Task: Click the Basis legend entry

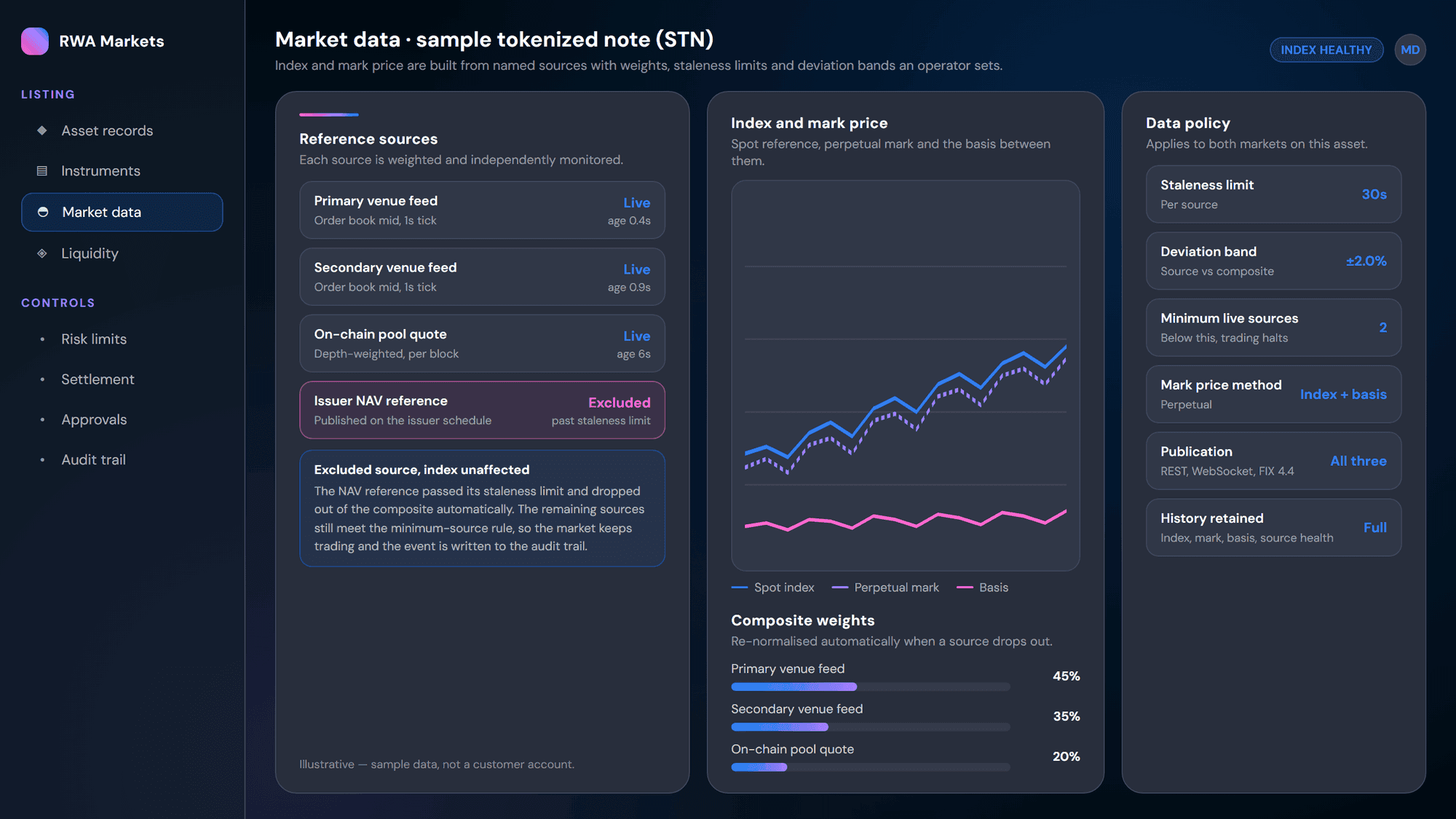Action: click(982, 587)
